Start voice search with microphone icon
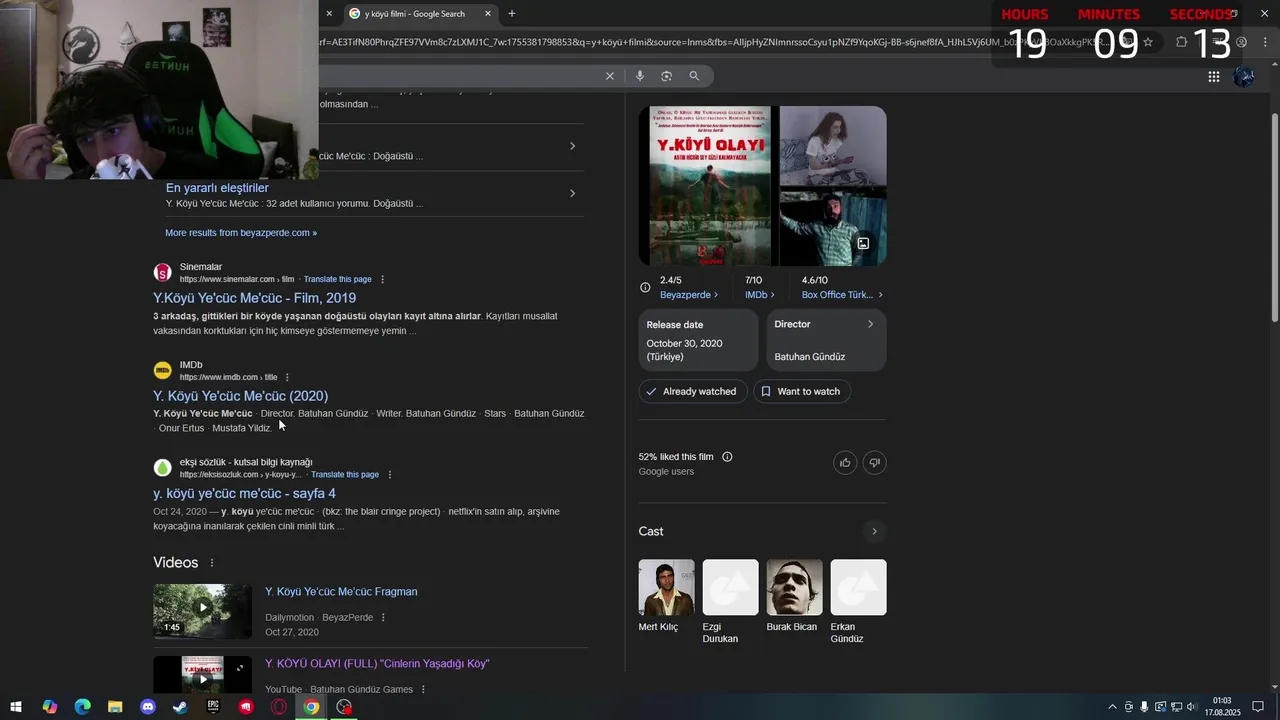This screenshot has height=720, width=1280. [640, 76]
